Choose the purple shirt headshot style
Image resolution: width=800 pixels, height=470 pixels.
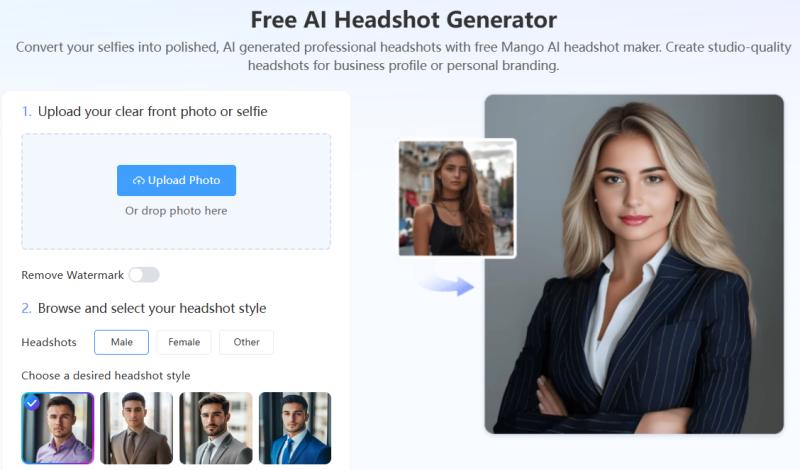pos(58,428)
